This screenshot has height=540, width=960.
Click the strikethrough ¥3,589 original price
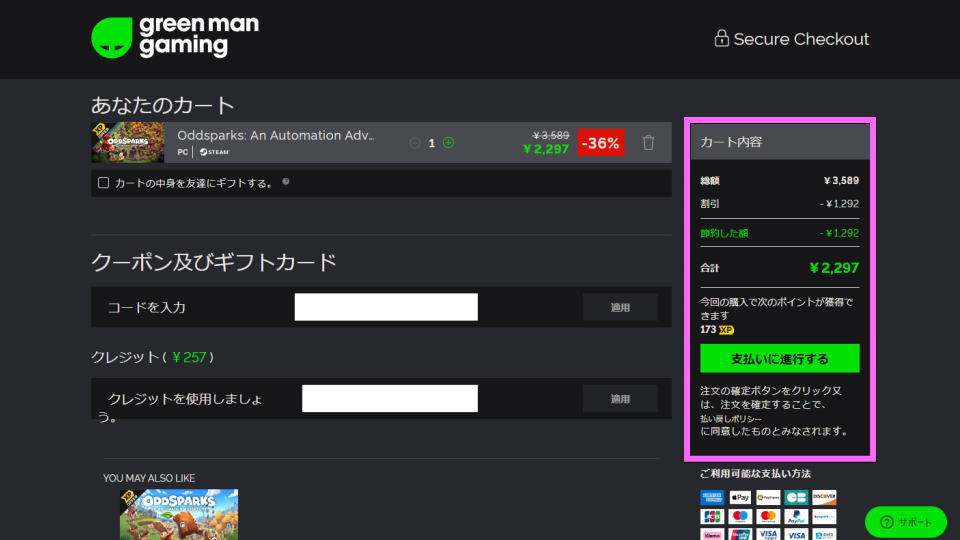click(x=550, y=135)
